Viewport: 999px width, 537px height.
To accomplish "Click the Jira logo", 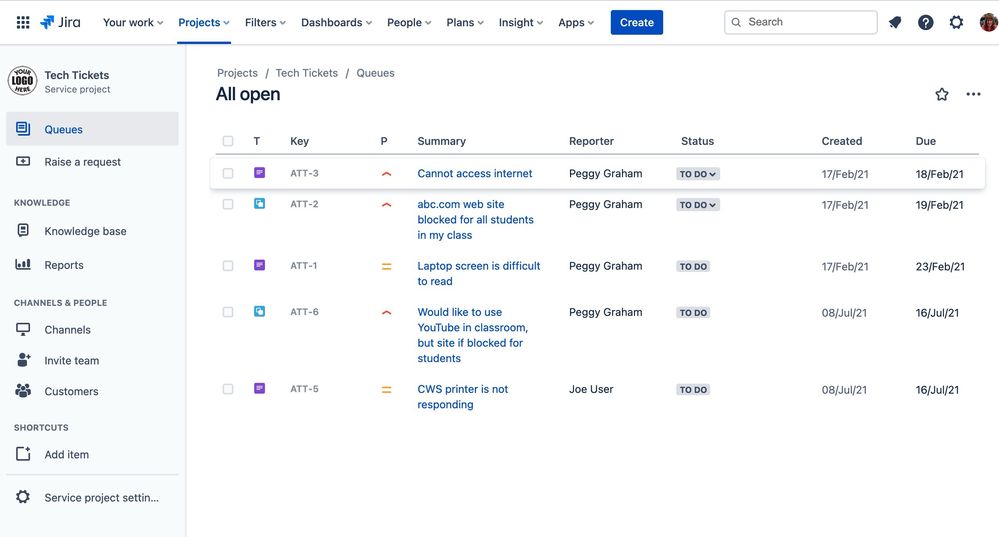I will 61,22.
